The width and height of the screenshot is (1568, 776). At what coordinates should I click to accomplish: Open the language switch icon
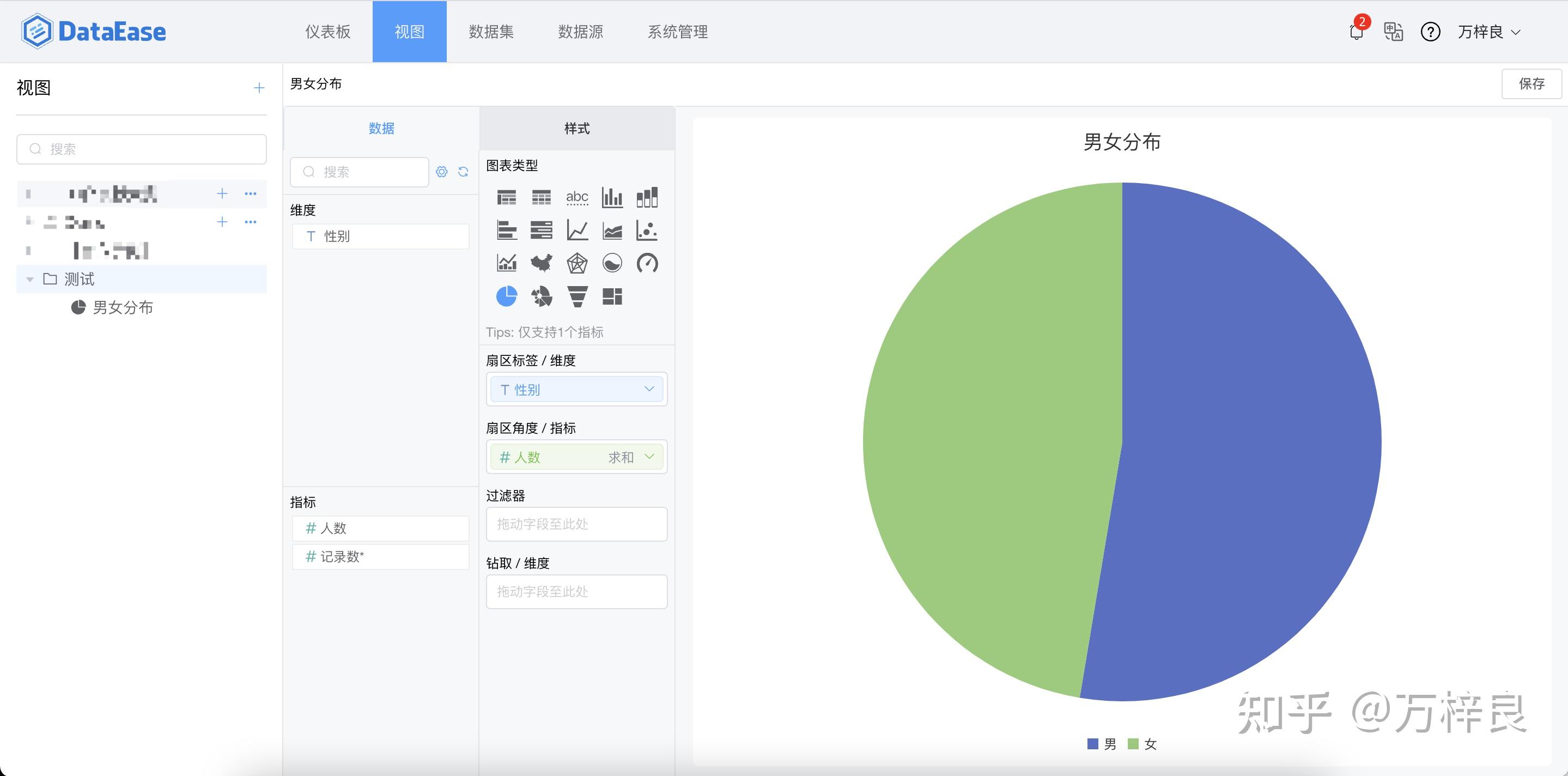coord(1393,32)
